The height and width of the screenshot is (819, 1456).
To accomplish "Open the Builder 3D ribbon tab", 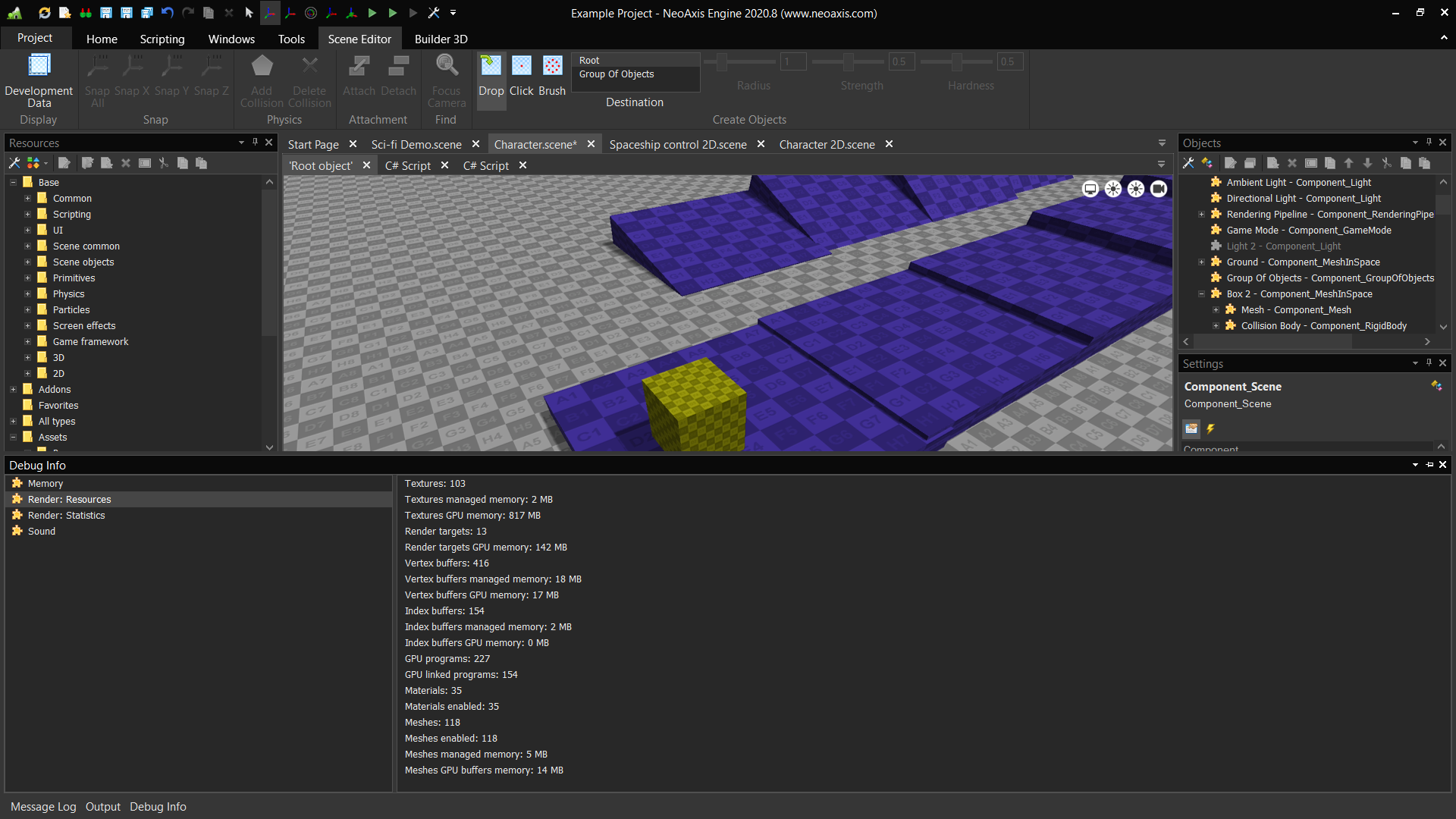I will click(x=441, y=39).
